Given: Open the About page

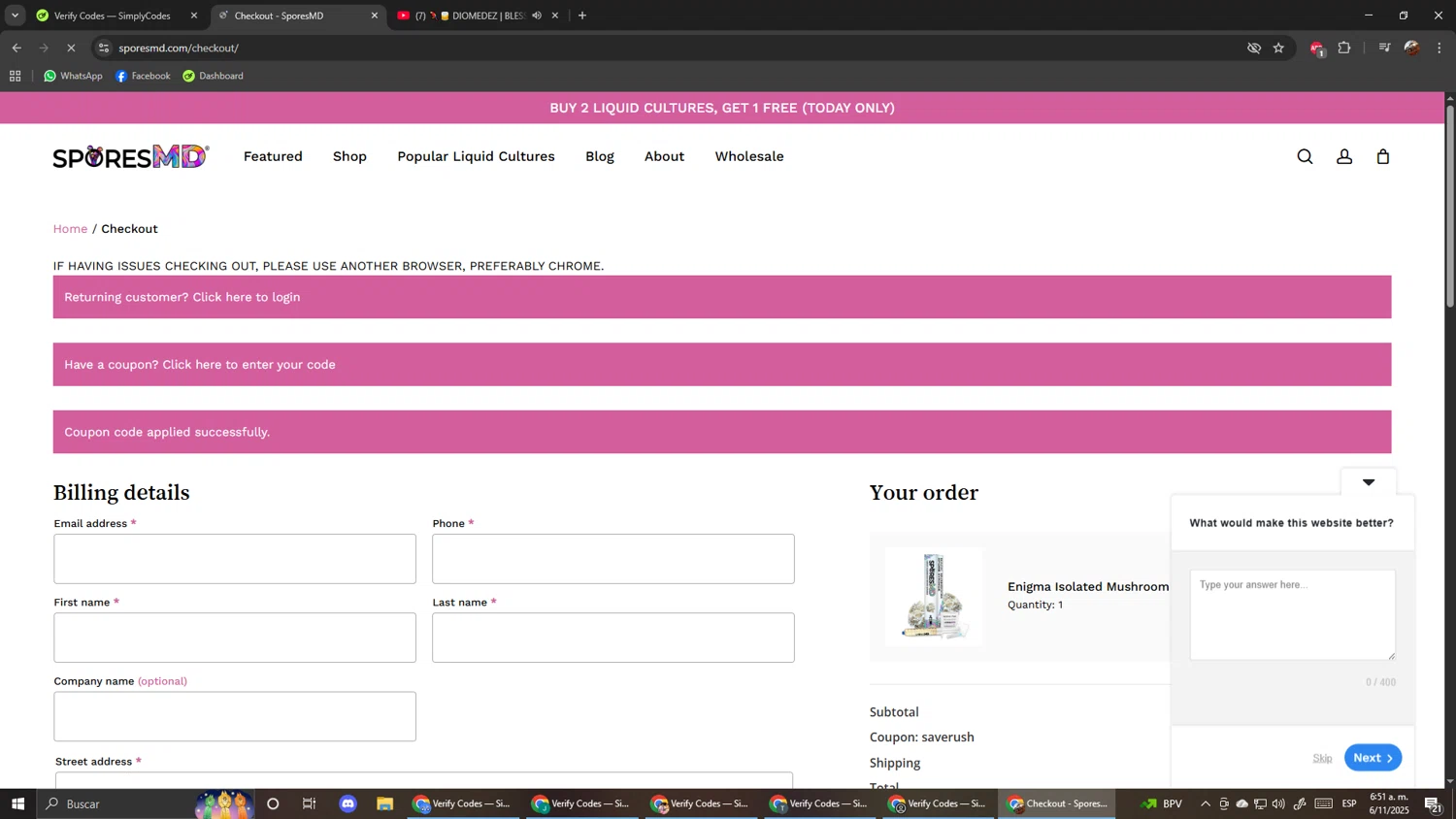Looking at the screenshot, I should pyautogui.click(x=664, y=156).
